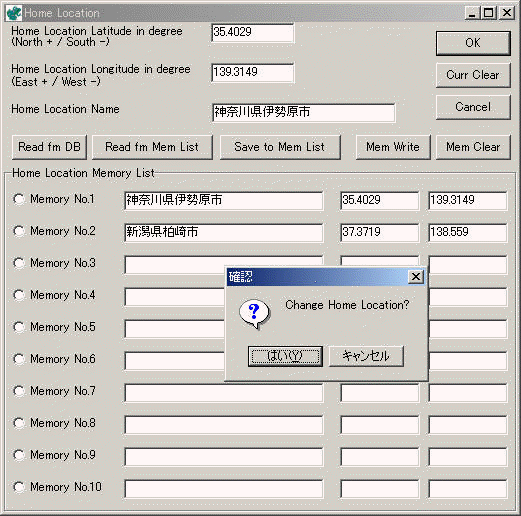Screen dimensions: 521x516
Task: Click the Home Location app icon in title bar
Action: (x=14, y=13)
